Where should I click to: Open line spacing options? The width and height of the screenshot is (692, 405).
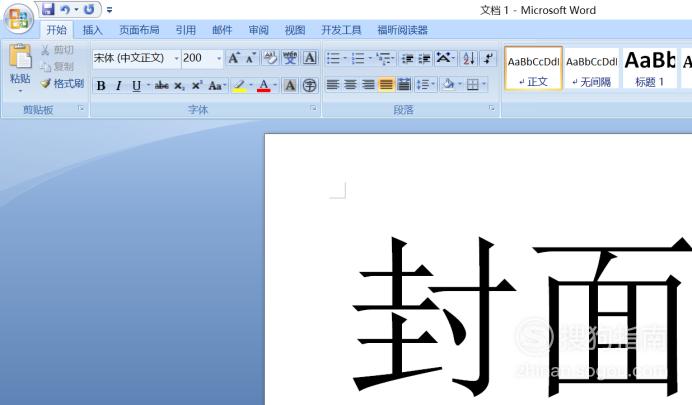[425, 84]
